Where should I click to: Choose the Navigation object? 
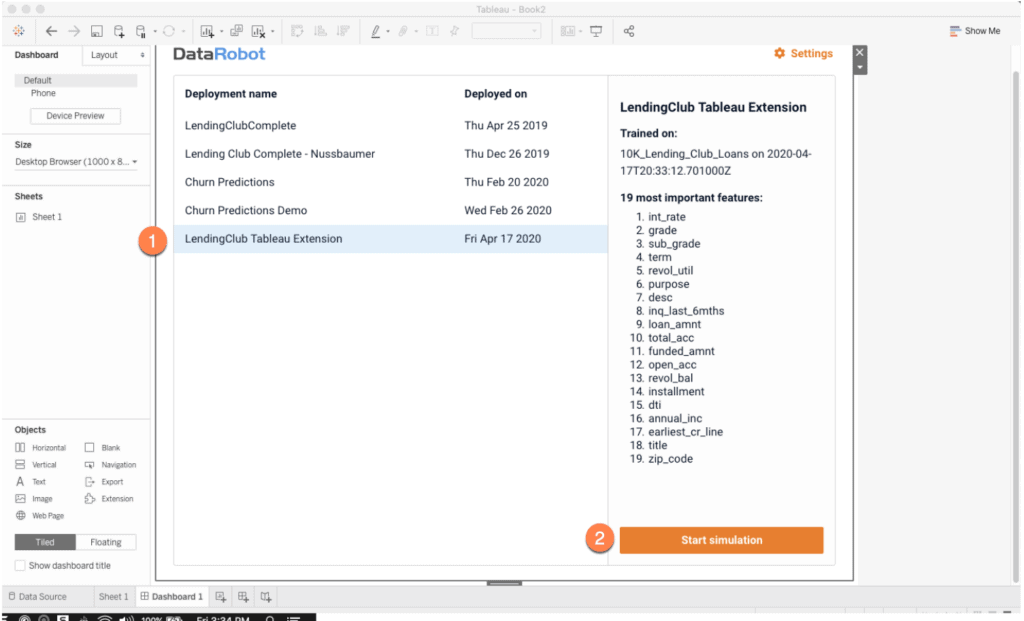110,465
